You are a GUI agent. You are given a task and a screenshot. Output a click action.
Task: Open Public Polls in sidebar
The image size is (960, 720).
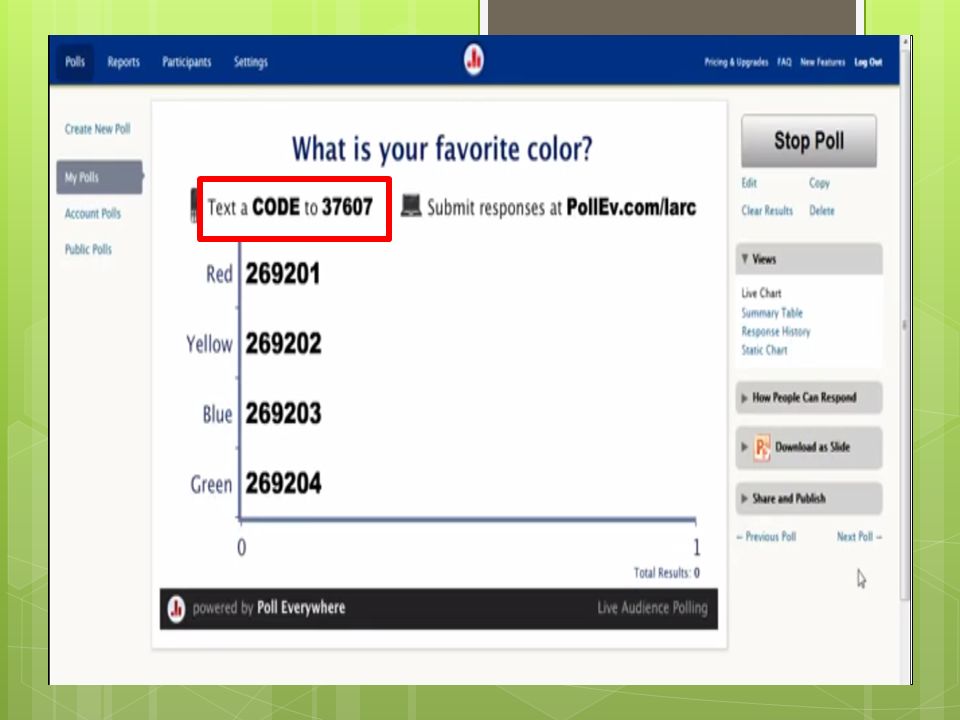click(x=88, y=249)
